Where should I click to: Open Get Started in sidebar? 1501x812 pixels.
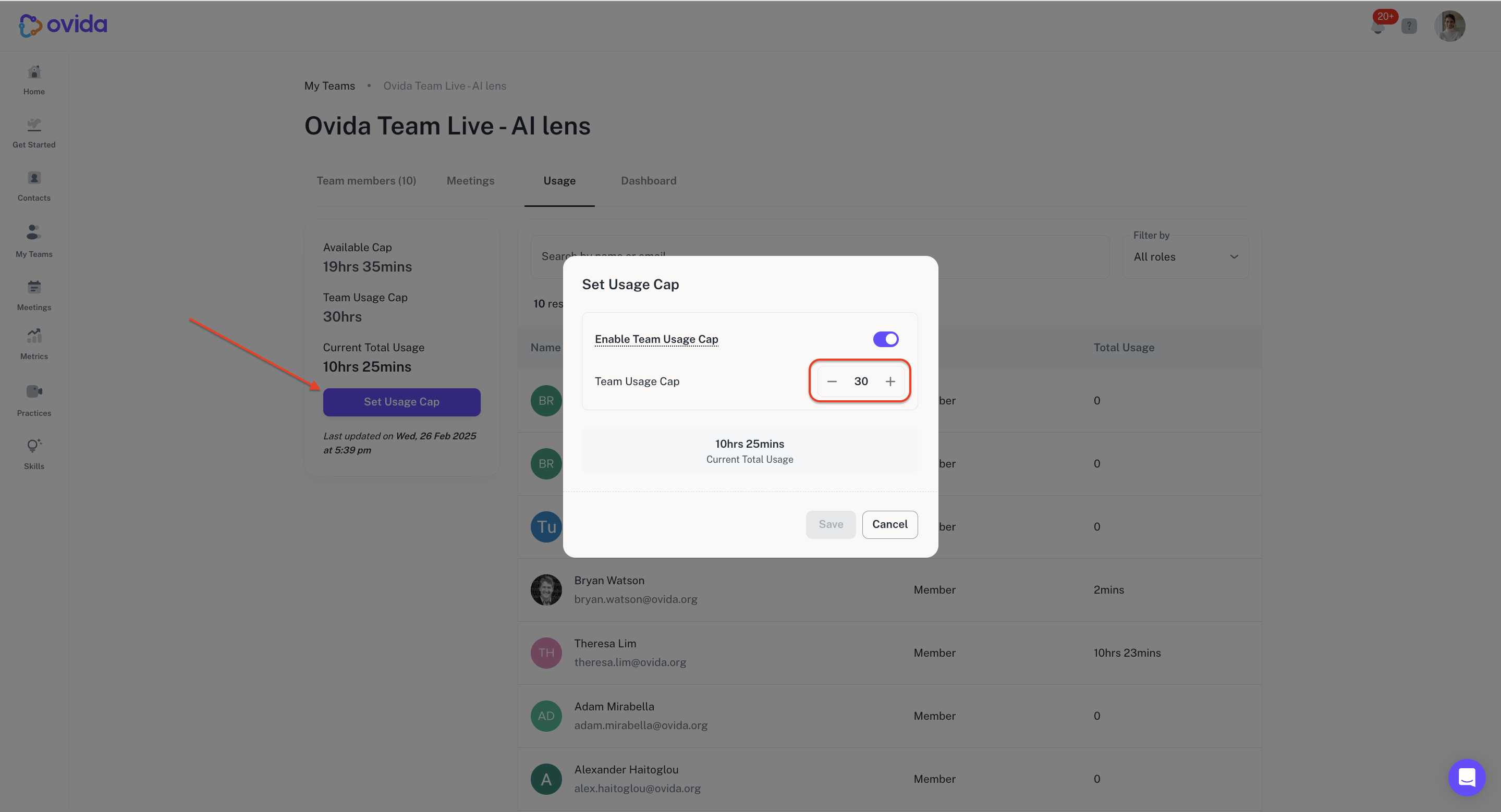coord(34,133)
